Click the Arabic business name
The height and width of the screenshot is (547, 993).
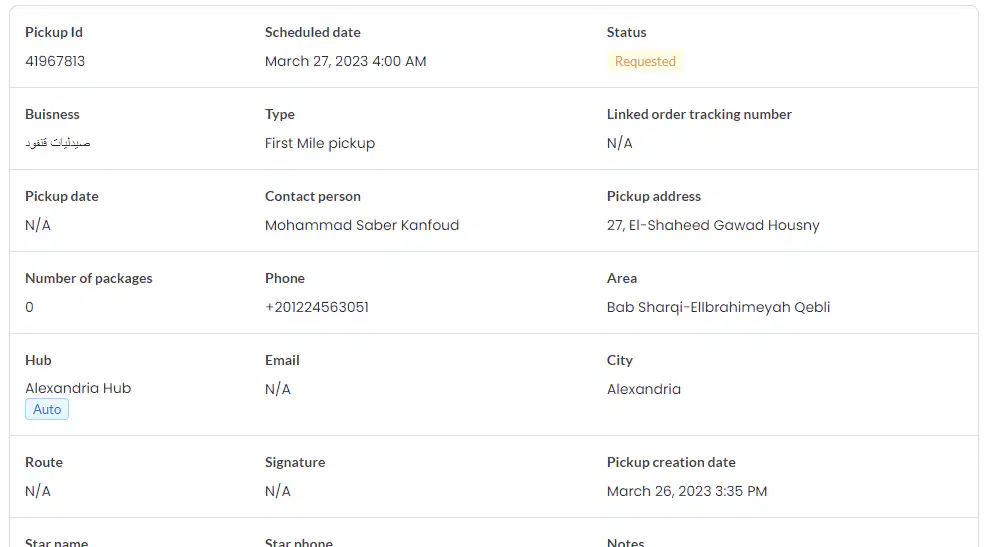[58, 143]
